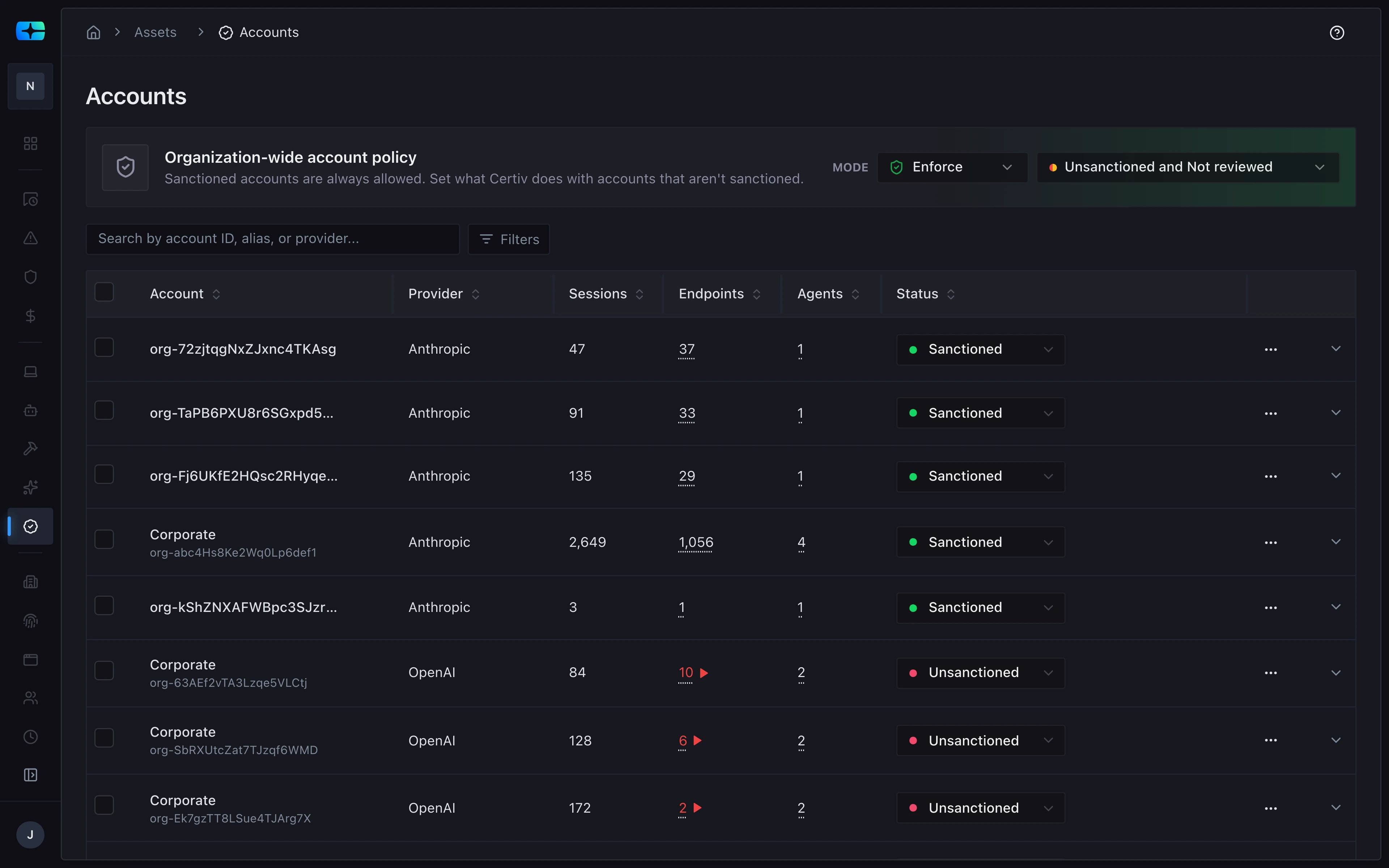
Task: Check the org-72zjtqgNxZJxnc4TKAsg row checkbox
Action: pos(104,347)
